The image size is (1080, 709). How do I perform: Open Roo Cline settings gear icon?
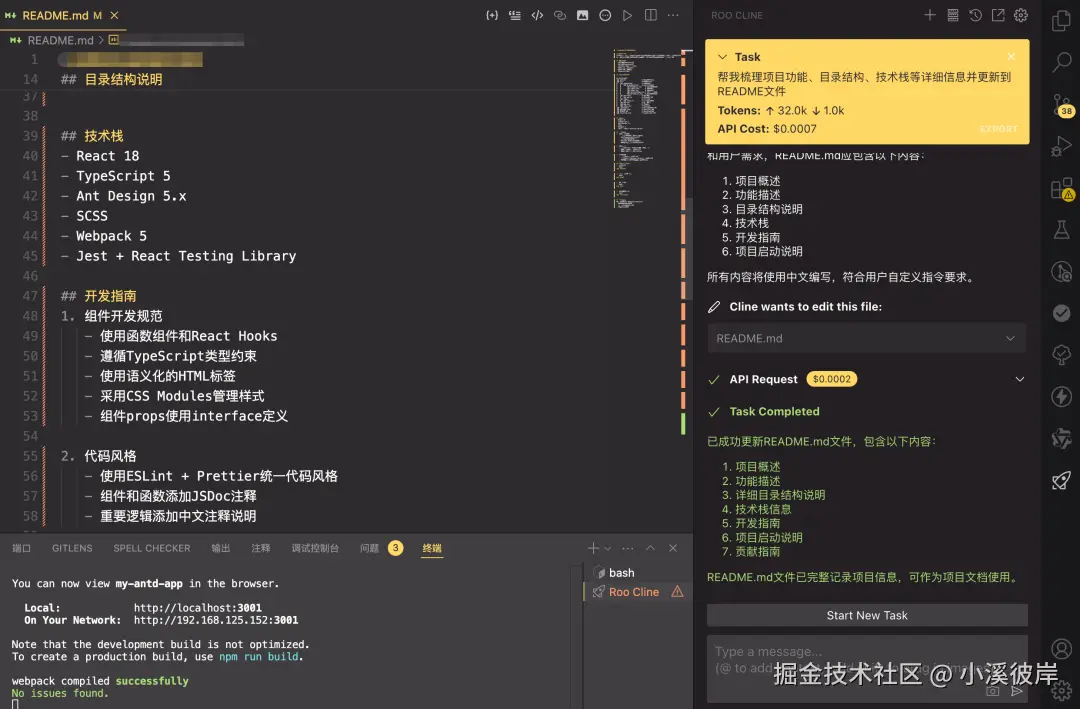click(x=1022, y=15)
